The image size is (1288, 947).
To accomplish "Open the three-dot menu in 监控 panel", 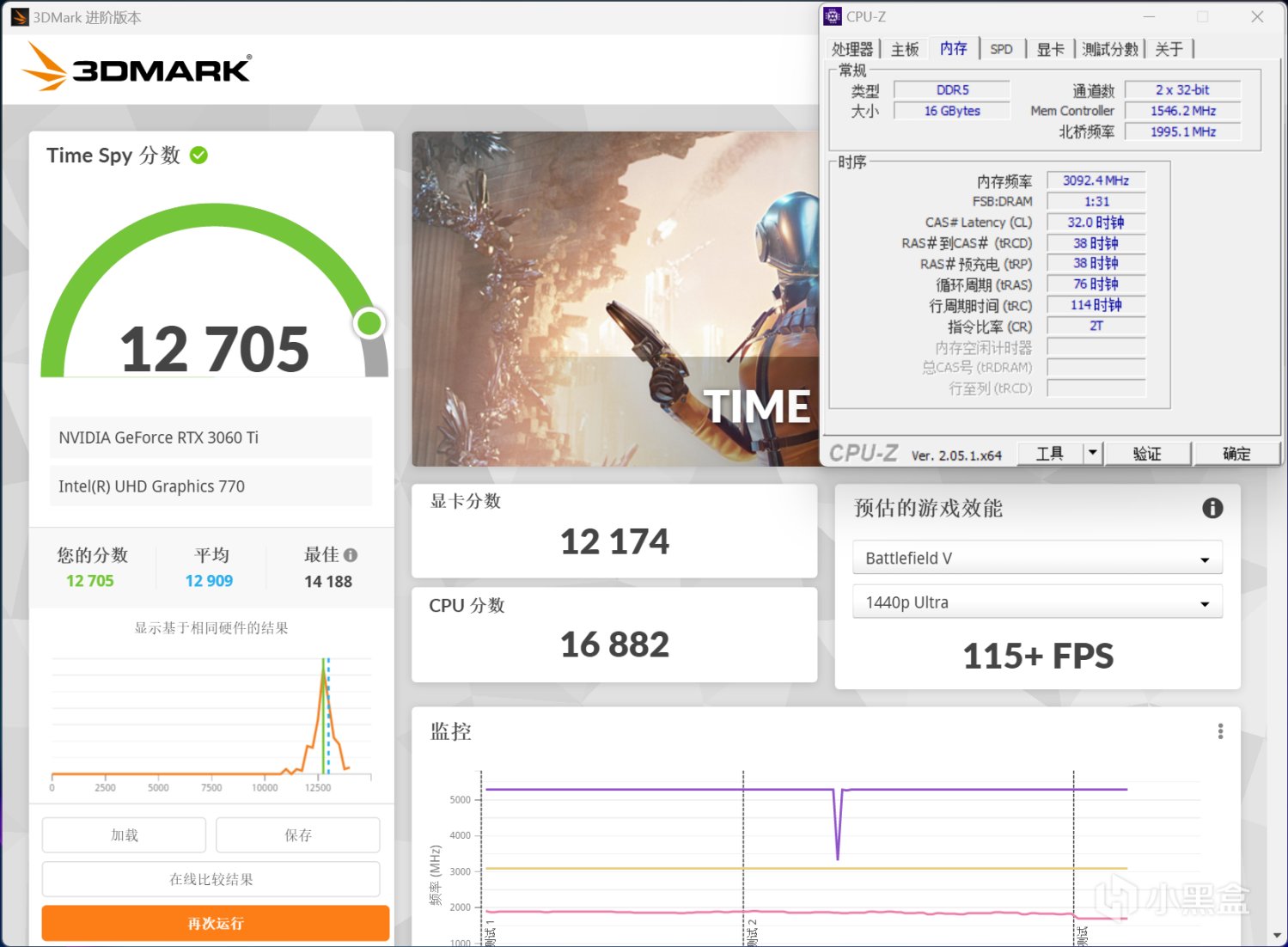I will click(1220, 731).
